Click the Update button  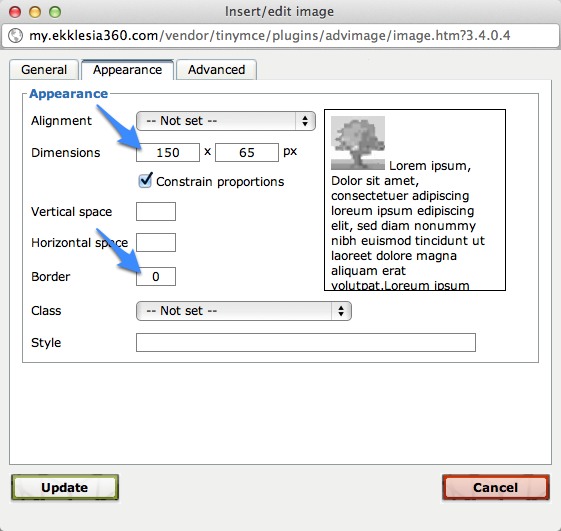pos(65,487)
